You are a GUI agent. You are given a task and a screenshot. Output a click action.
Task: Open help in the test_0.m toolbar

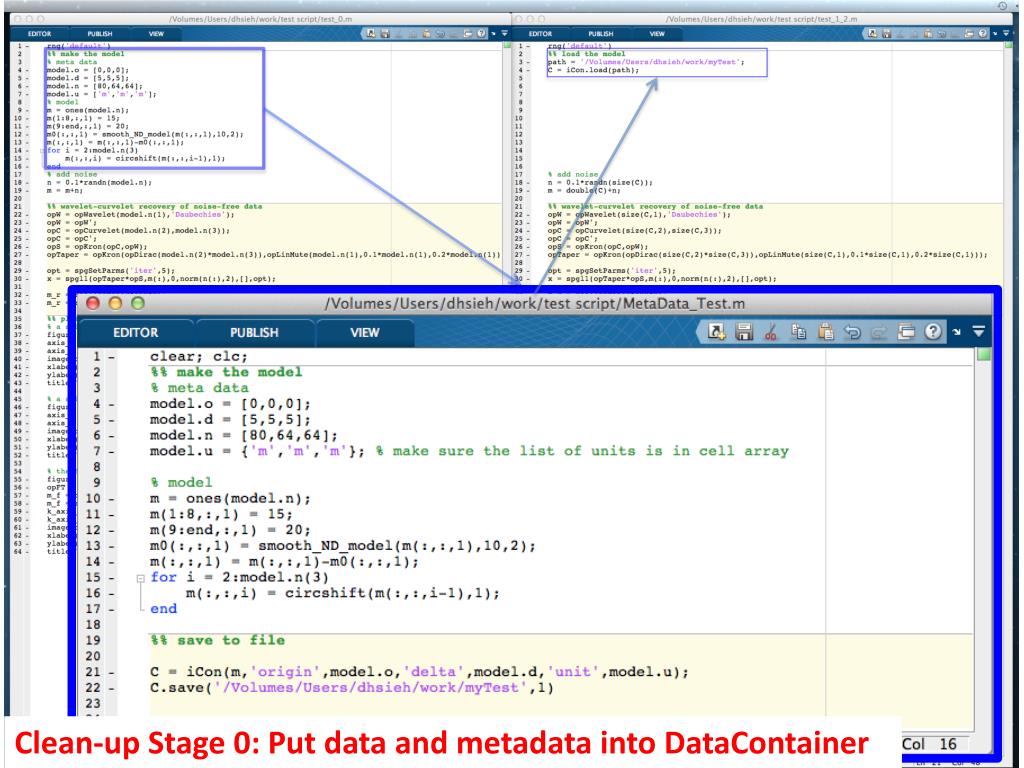(481, 33)
